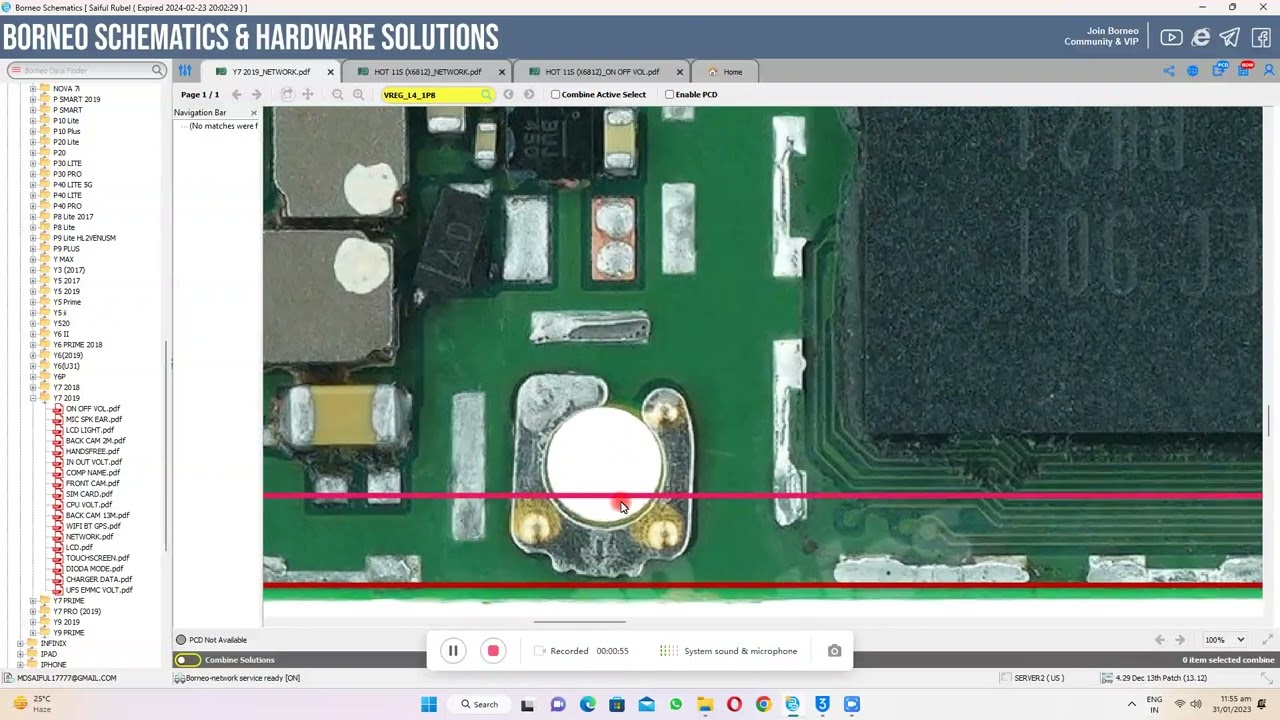Expand the Y7 PRIME folder
Viewport: 1280px width, 720px height.
click(32, 601)
